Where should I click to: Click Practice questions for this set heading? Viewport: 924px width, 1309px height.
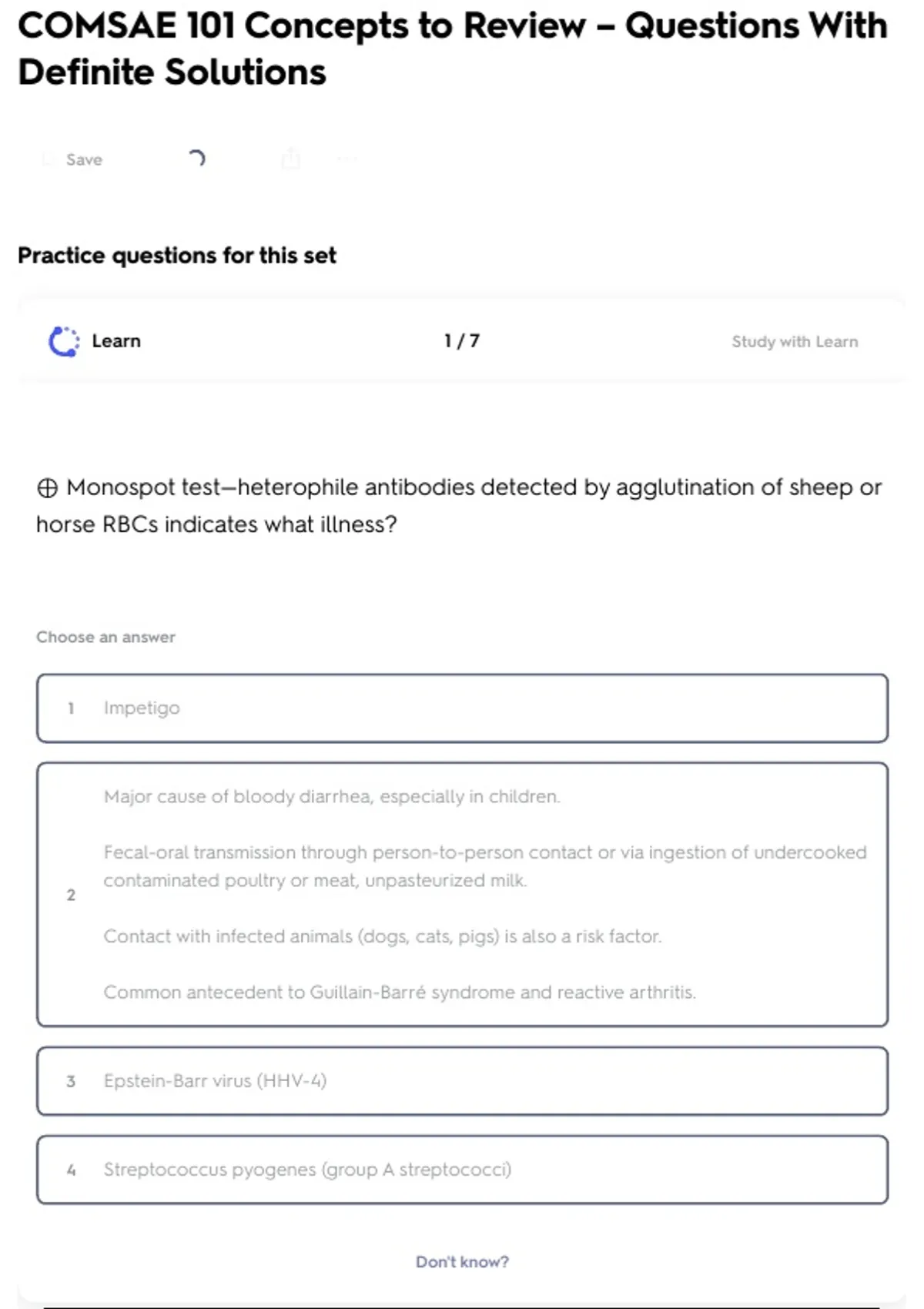[x=177, y=255]
